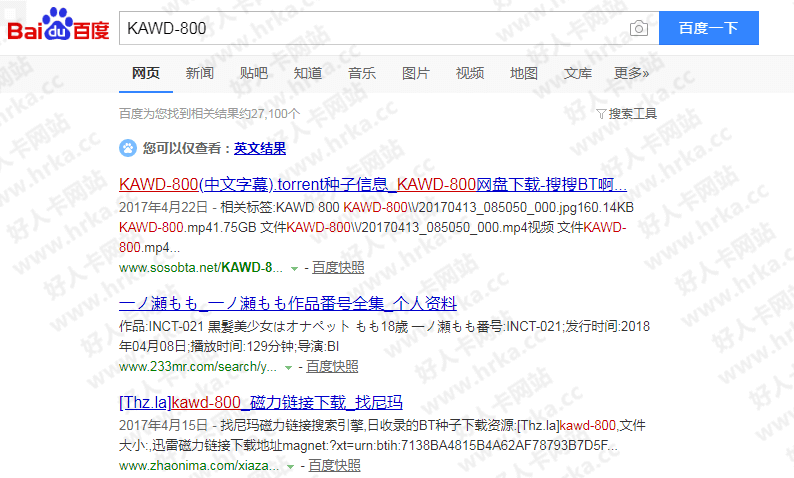Image resolution: width=794 pixels, height=478 pixels.
Task: Click the search tools filter icon
Action: [x=601, y=114]
